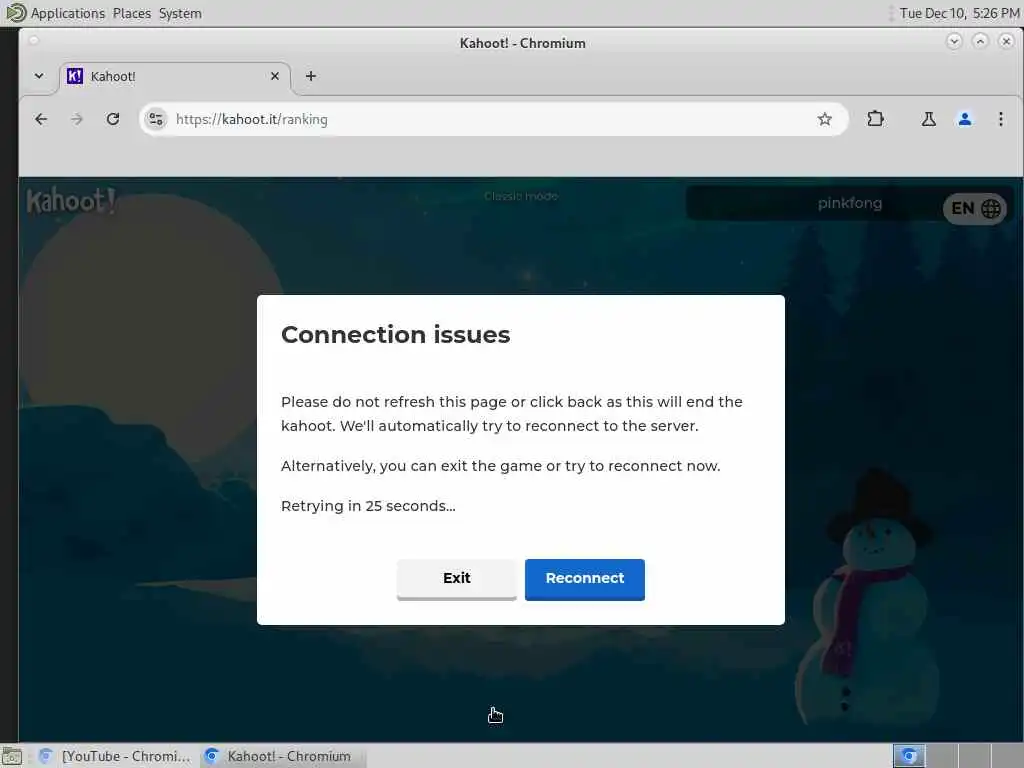Close the Kahoot! tab

(275, 76)
